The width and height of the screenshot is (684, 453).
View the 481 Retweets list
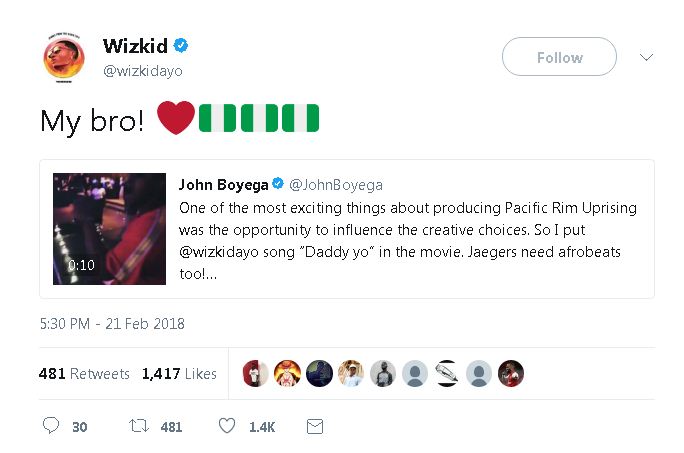click(x=84, y=374)
